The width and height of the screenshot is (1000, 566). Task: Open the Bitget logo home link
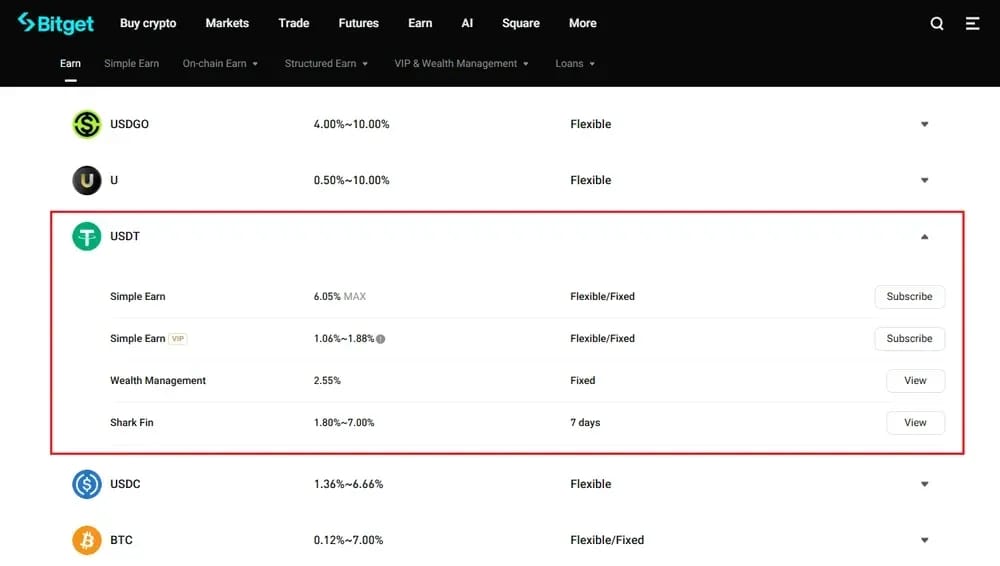(55, 23)
